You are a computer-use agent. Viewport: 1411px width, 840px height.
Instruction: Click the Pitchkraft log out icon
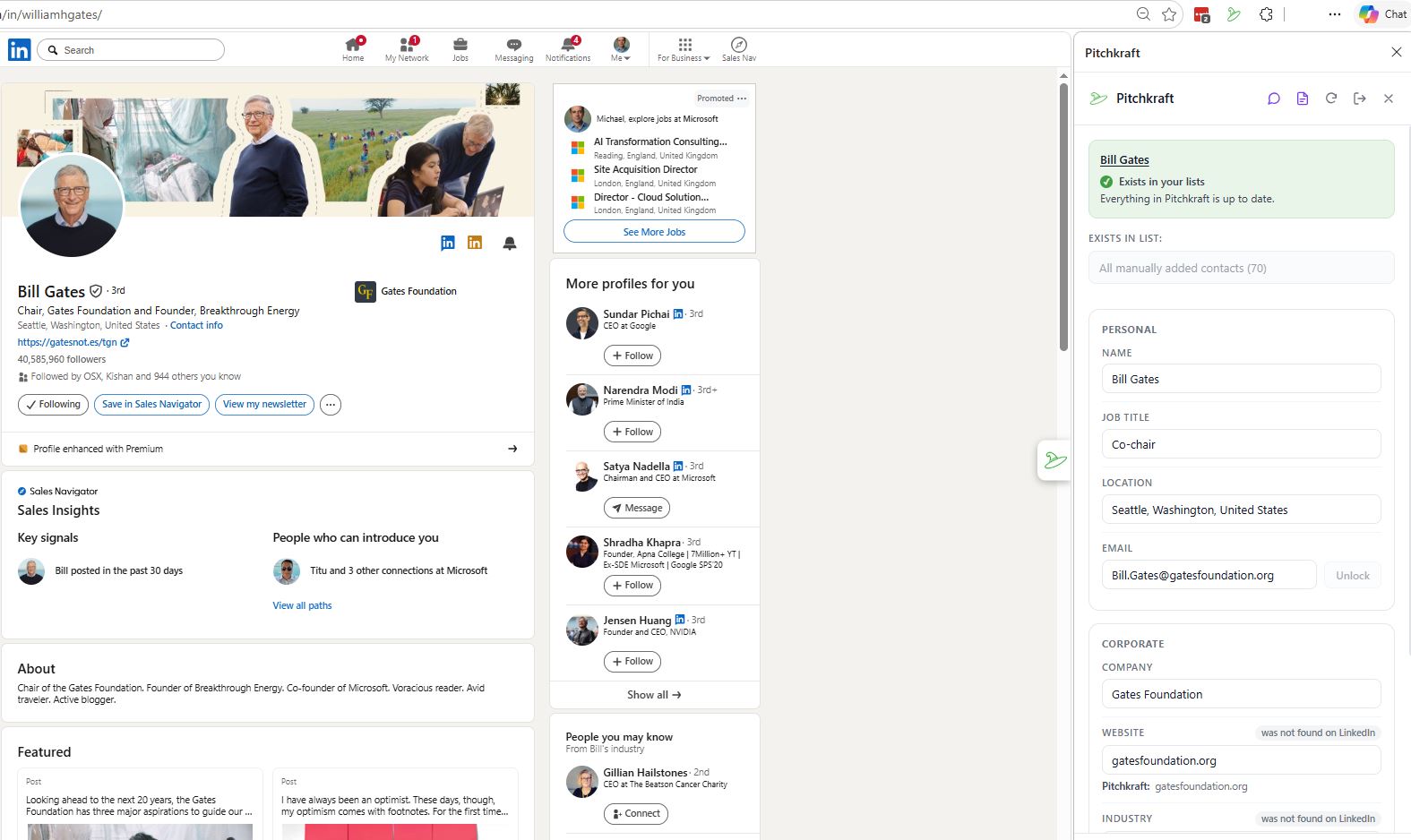point(1360,99)
